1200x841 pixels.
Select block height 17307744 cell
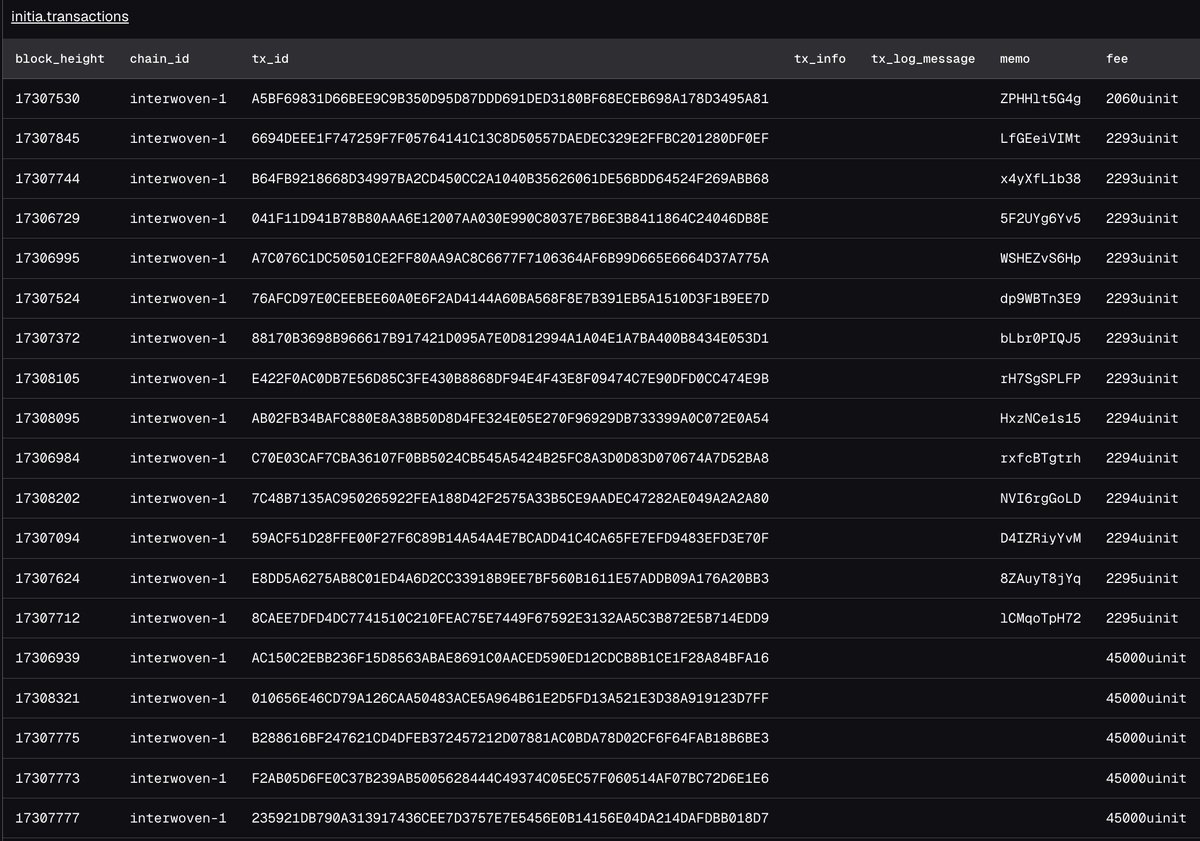[x=47, y=179]
